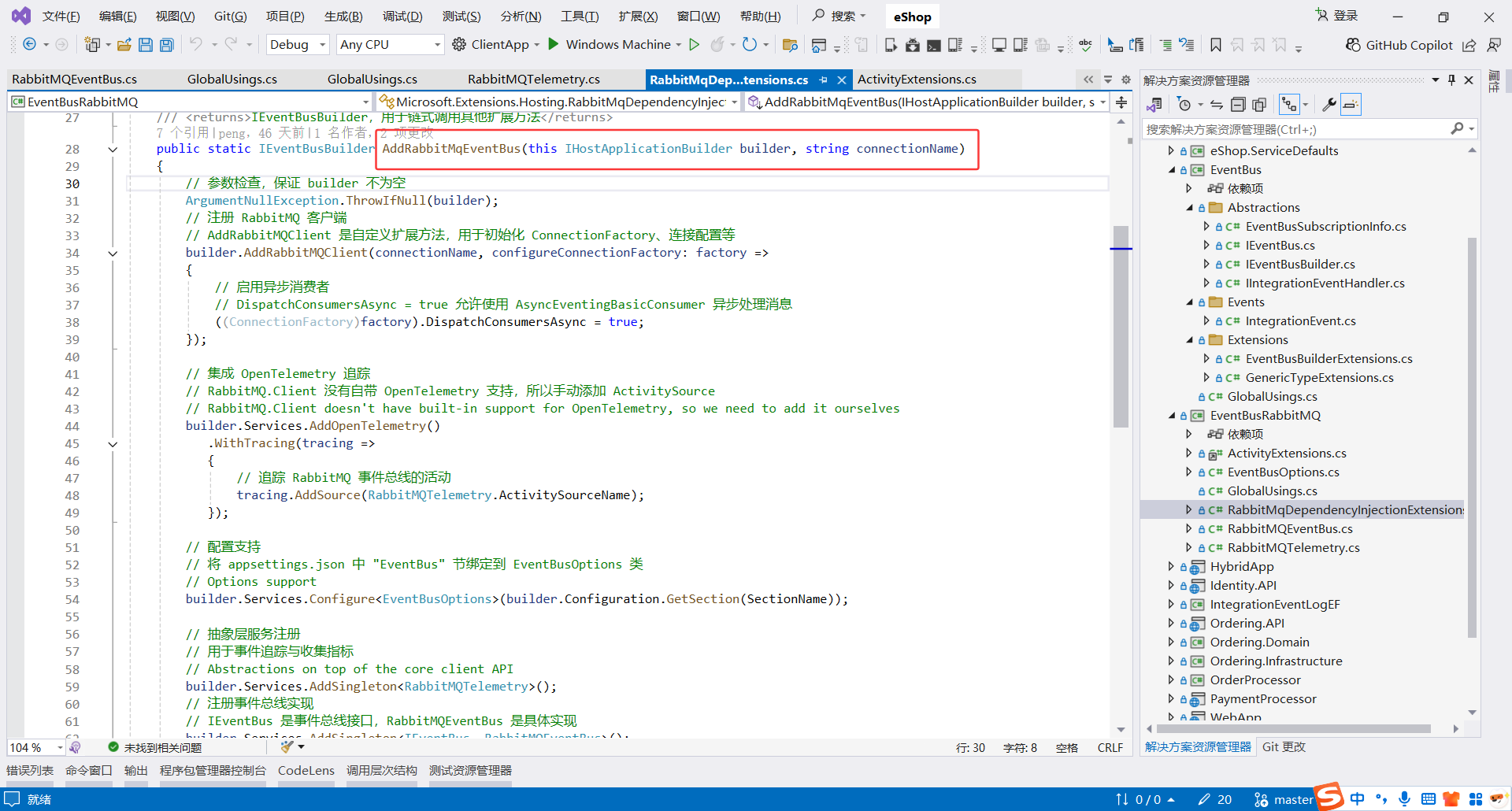Open the 文件(F) menu
Image resolution: width=1512 pixels, height=811 pixels.
point(61,17)
